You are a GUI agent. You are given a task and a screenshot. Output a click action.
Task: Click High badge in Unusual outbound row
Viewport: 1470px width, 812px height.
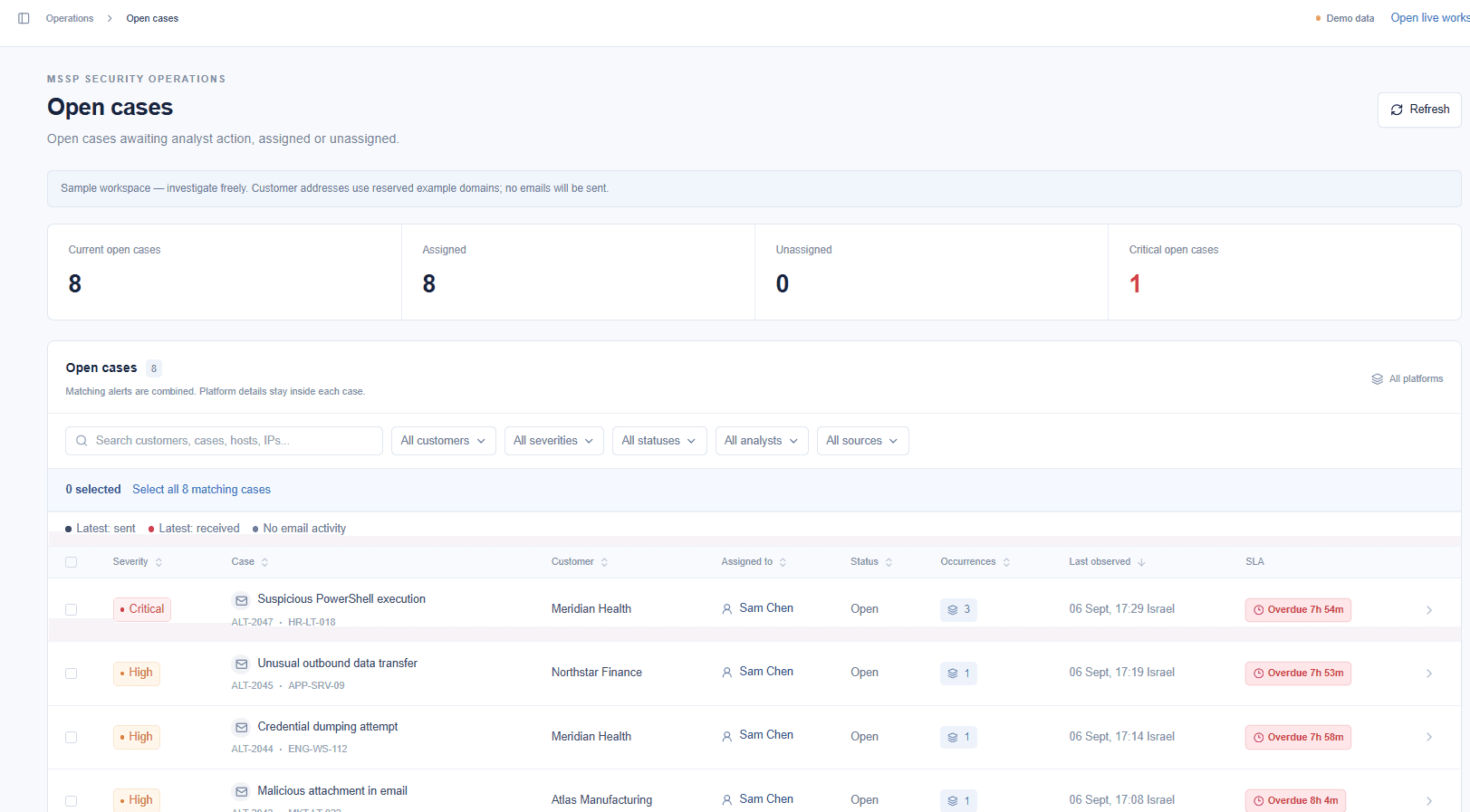click(x=137, y=673)
